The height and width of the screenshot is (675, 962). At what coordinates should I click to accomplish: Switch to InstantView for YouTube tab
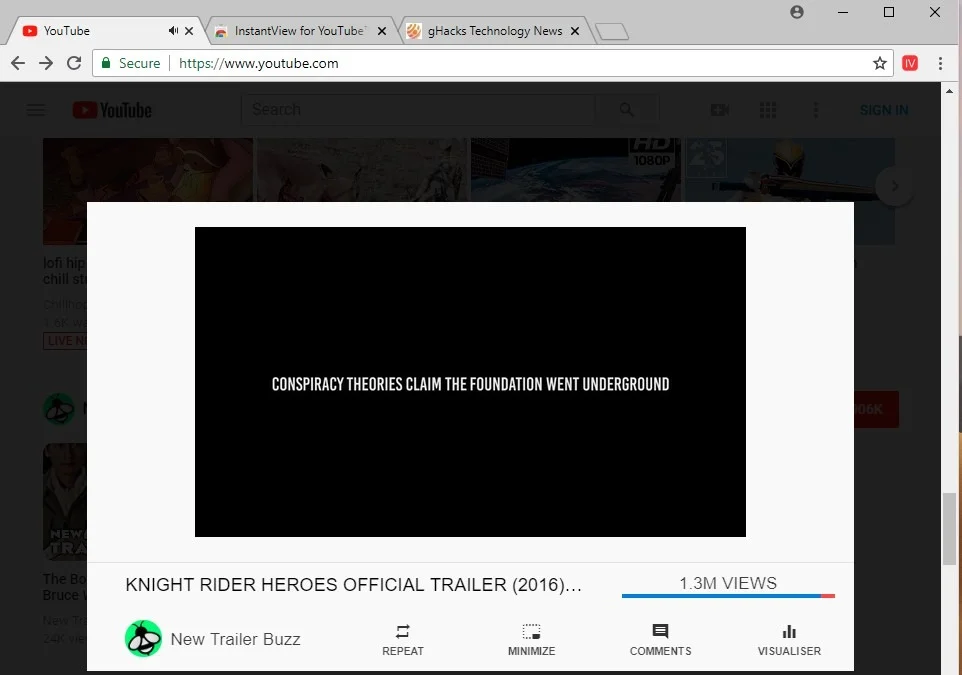tap(299, 31)
